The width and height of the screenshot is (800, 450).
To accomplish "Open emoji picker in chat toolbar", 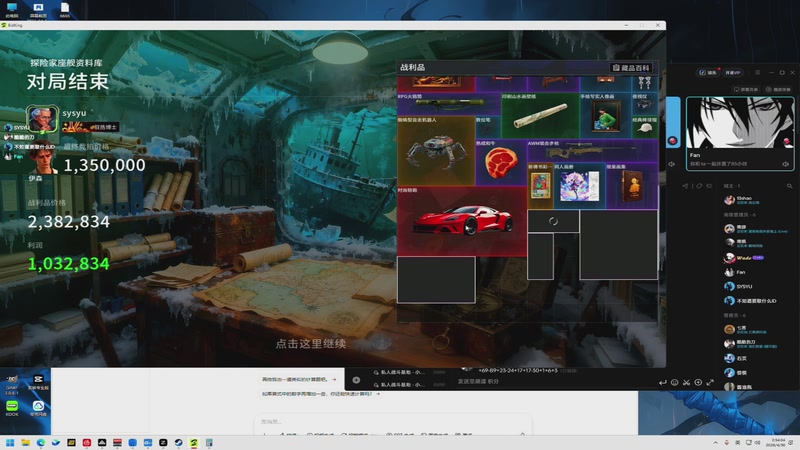I will (x=674, y=382).
